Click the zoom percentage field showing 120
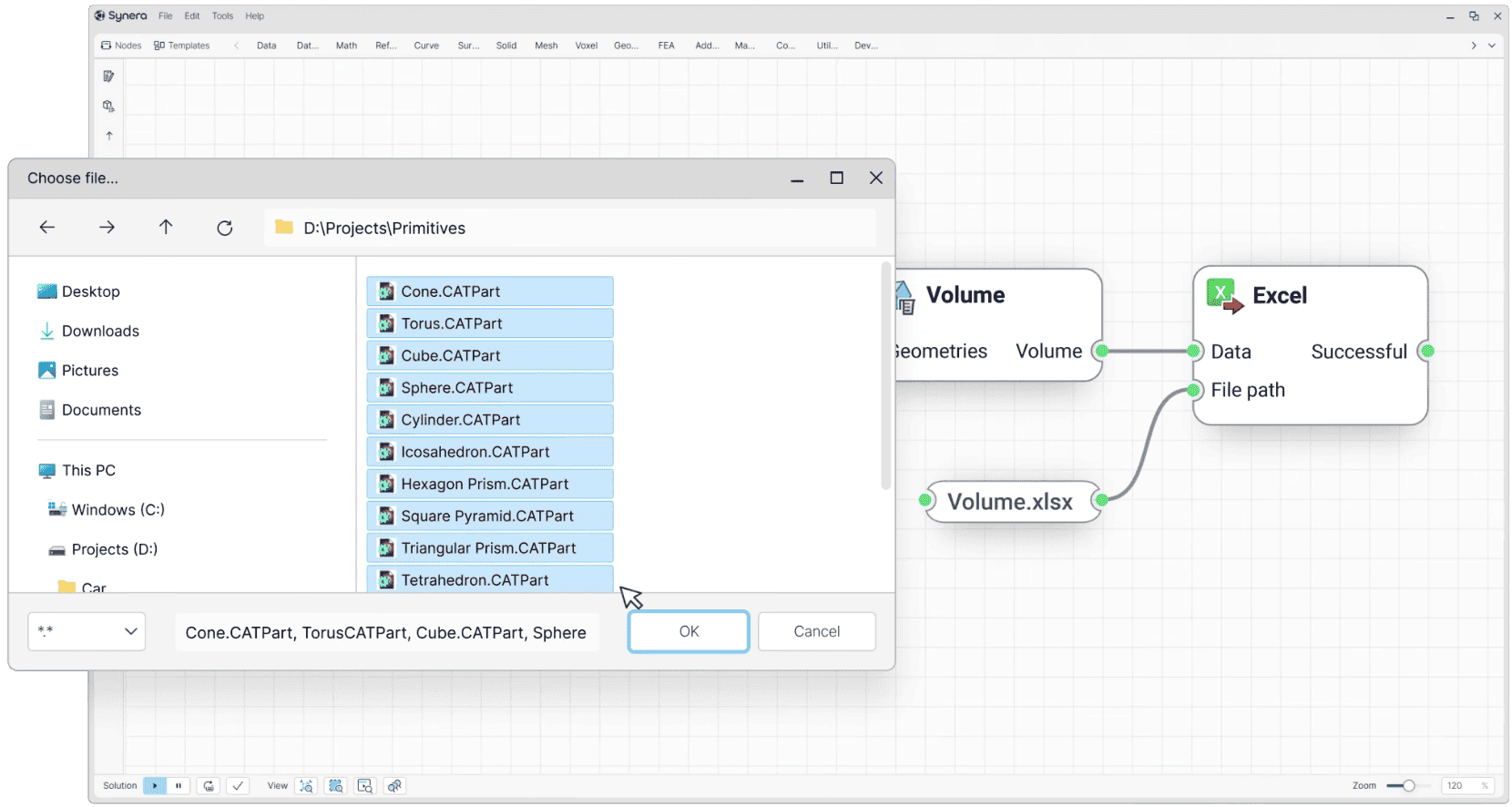This screenshot has height=807, width=1512. pos(1468,786)
